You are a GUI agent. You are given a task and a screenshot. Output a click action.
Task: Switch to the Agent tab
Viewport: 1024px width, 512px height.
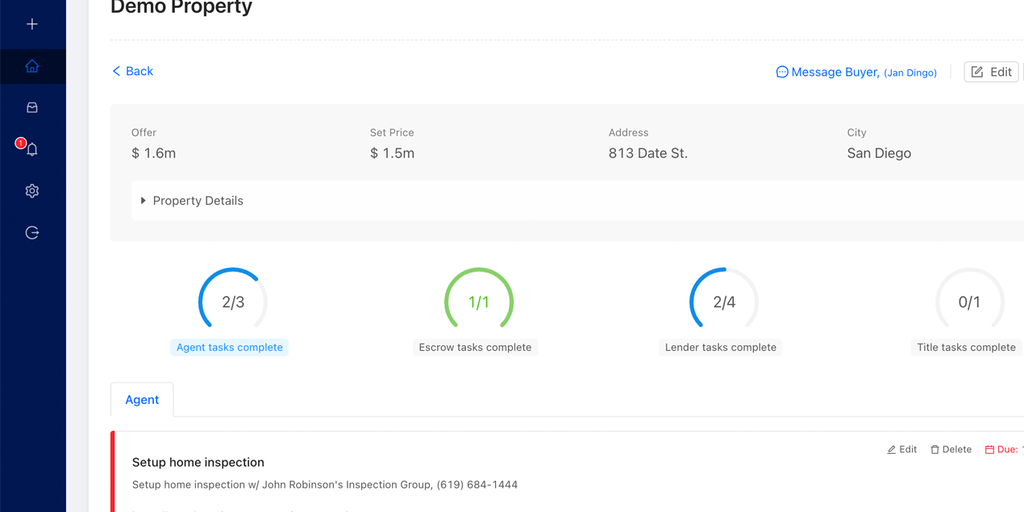(142, 400)
